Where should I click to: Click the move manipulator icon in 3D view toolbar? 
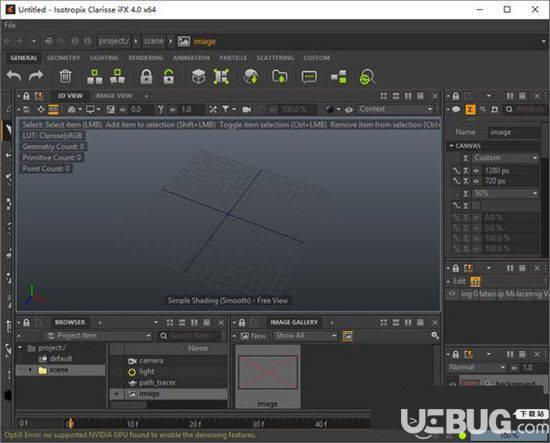tap(41, 109)
